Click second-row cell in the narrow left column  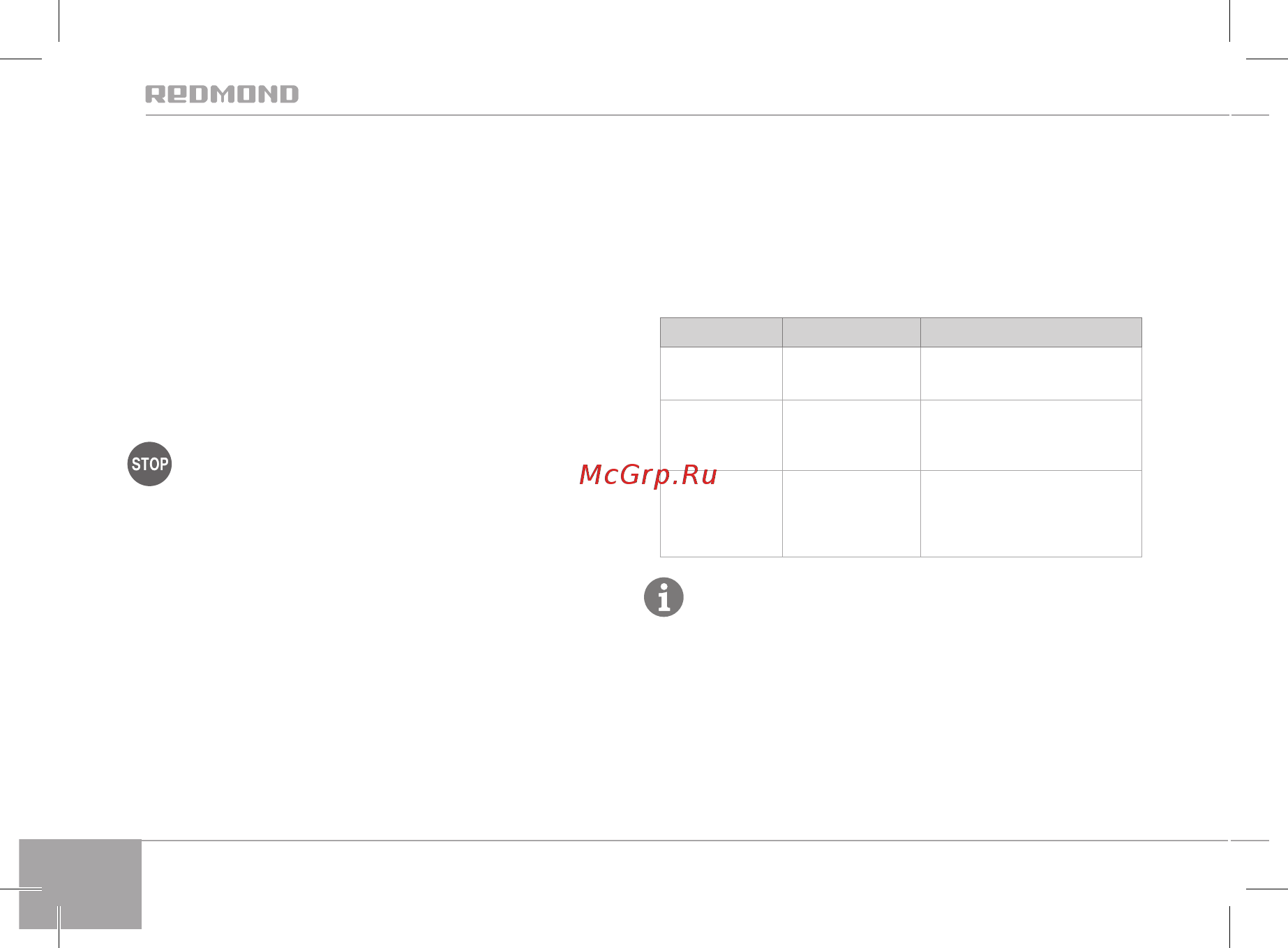click(x=721, y=435)
